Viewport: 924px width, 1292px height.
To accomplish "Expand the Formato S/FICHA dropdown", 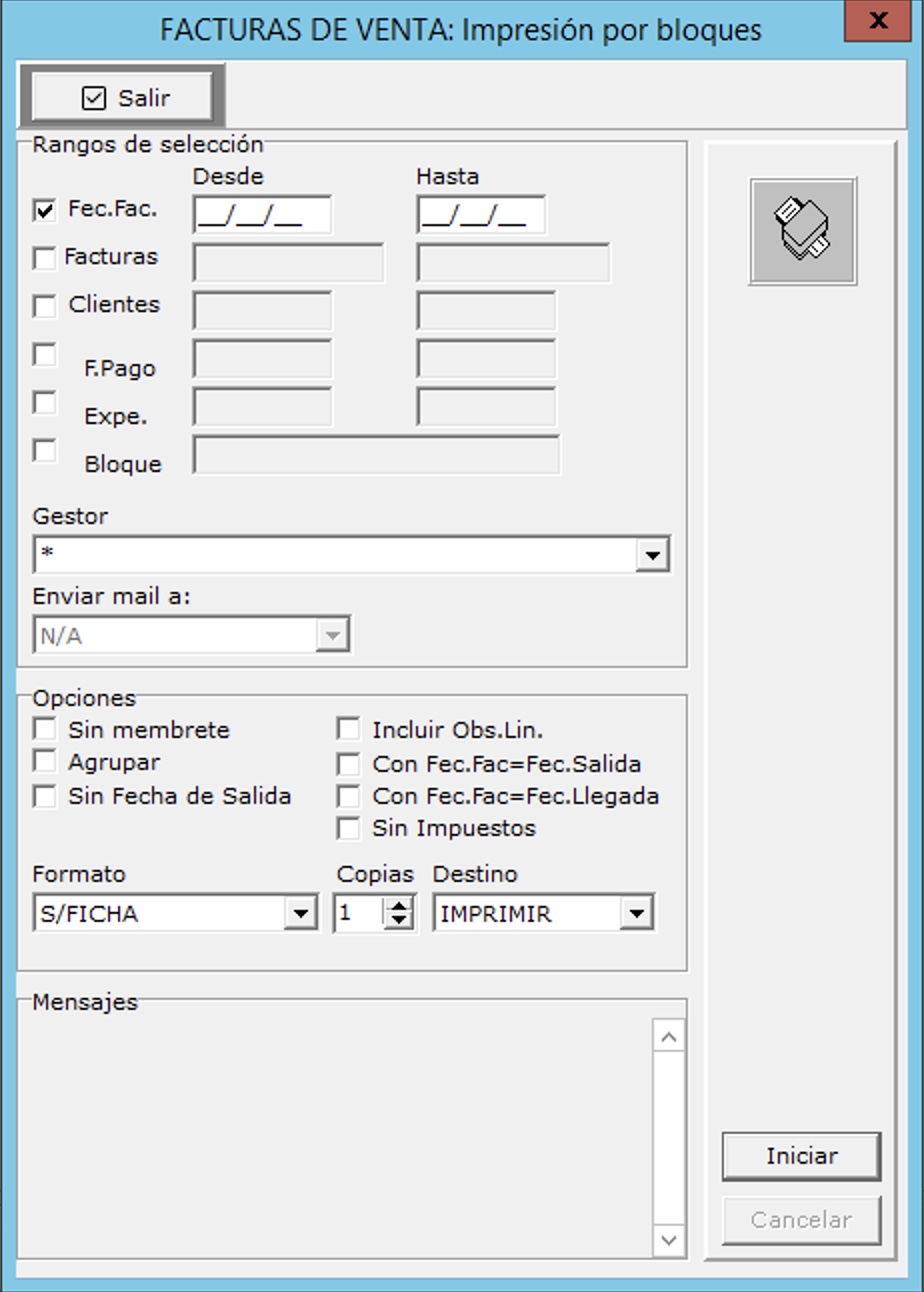I will 299,914.
